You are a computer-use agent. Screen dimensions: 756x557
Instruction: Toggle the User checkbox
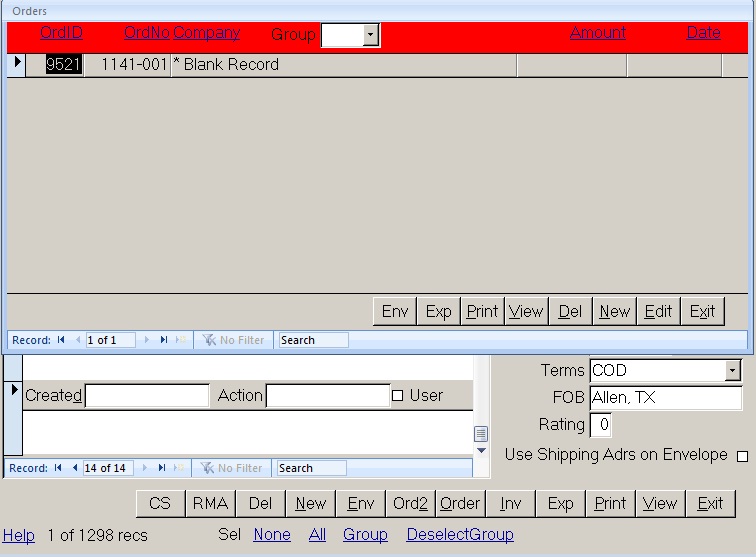(x=397, y=396)
